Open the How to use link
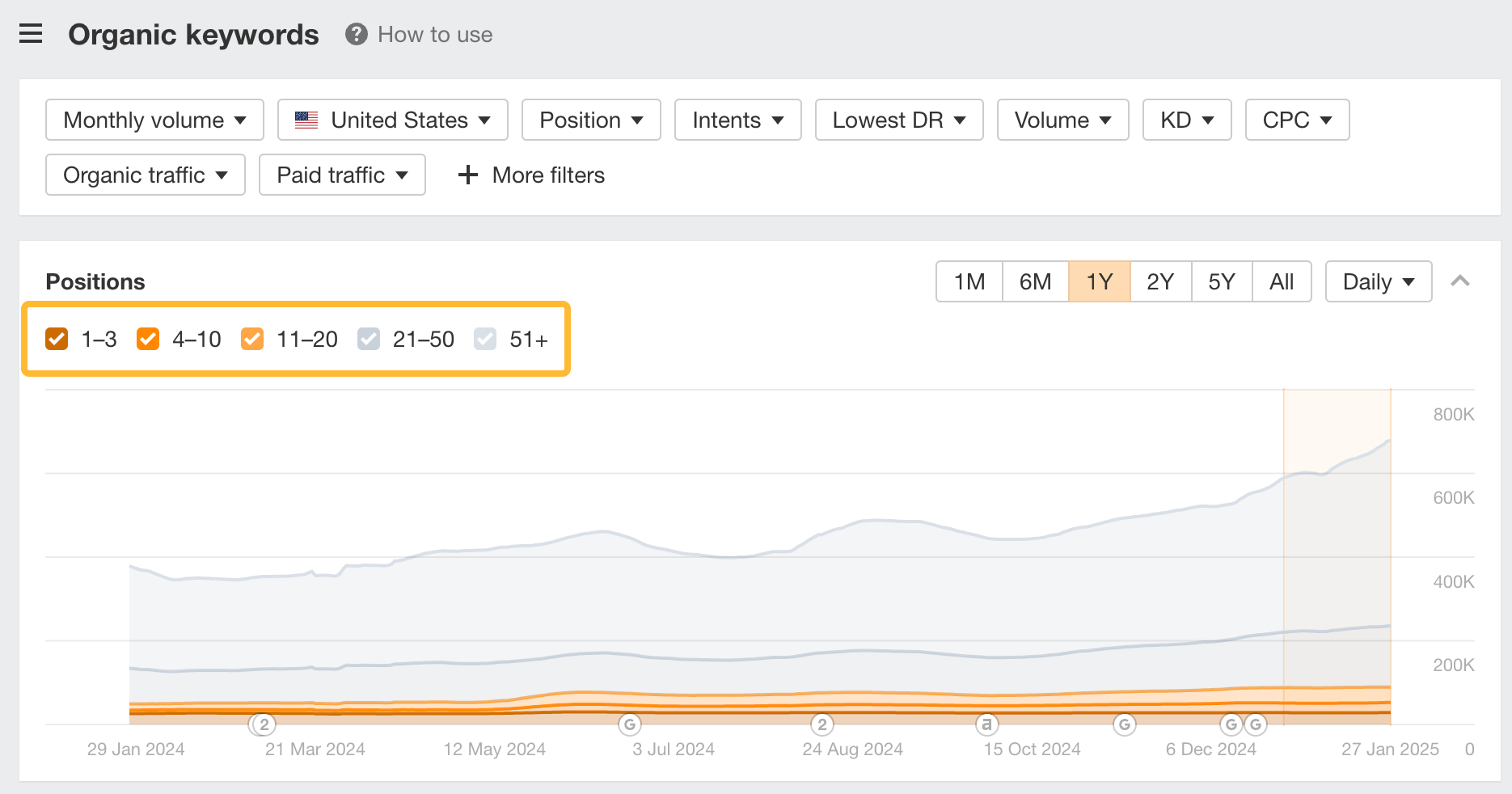Viewport: 1512px width, 794px height. point(435,34)
